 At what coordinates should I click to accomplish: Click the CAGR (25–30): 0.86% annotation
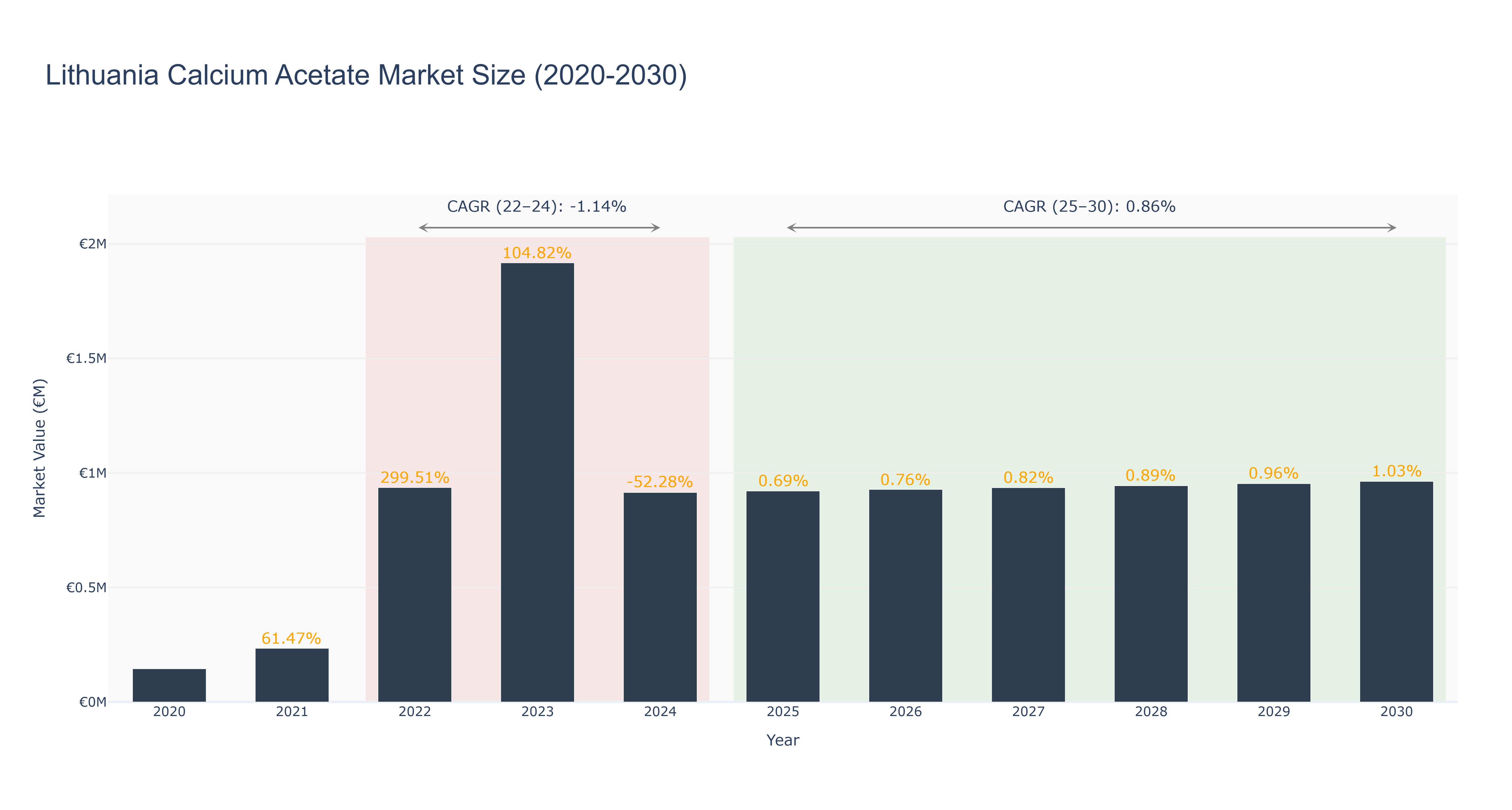point(1089,207)
